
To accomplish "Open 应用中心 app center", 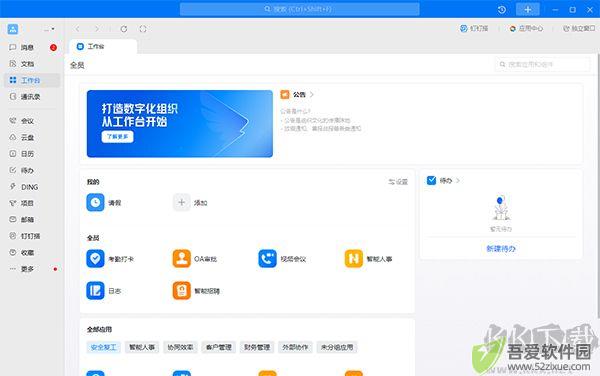I will click(x=526, y=29).
